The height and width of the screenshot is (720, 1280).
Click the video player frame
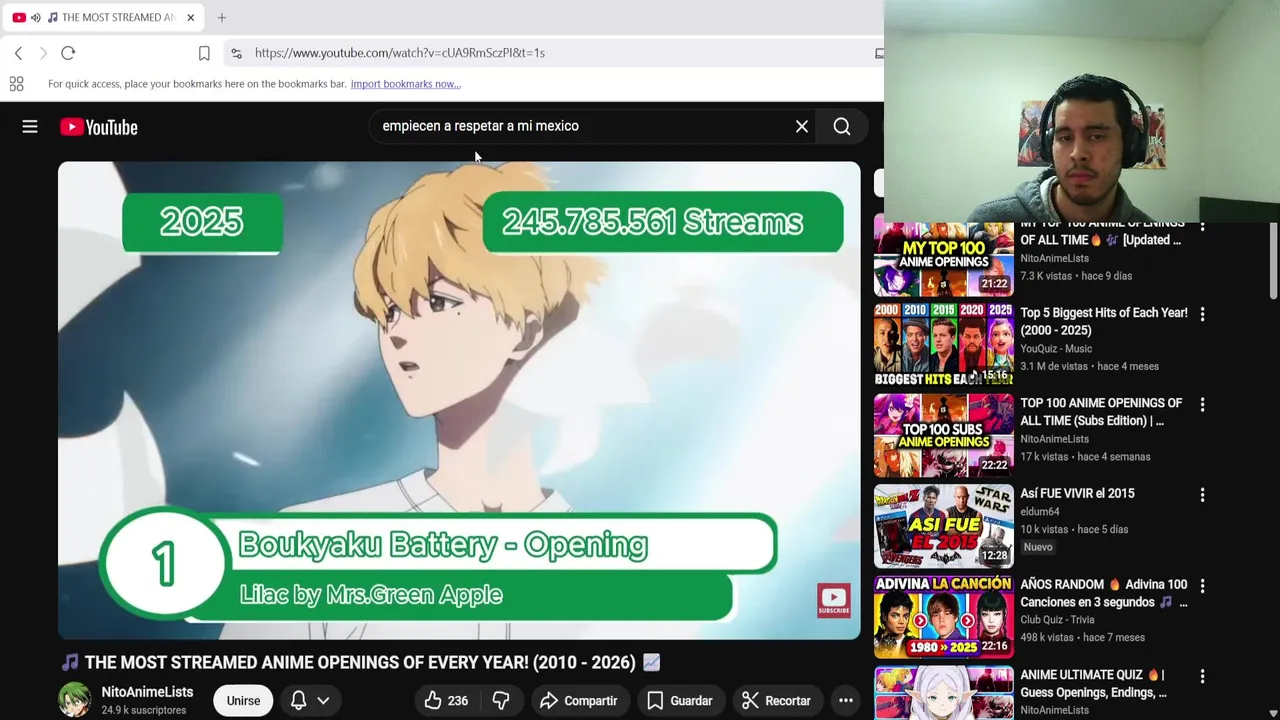point(459,400)
